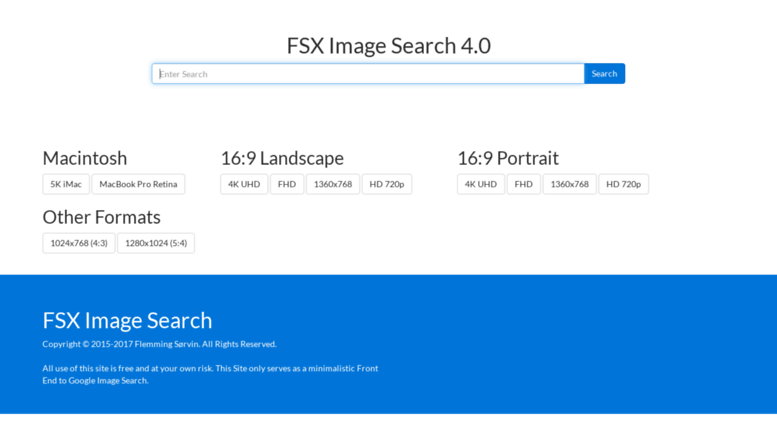Viewport: 777px width, 423px height.
Task: Click the Enter Search input field
Action: tap(368, 74)
